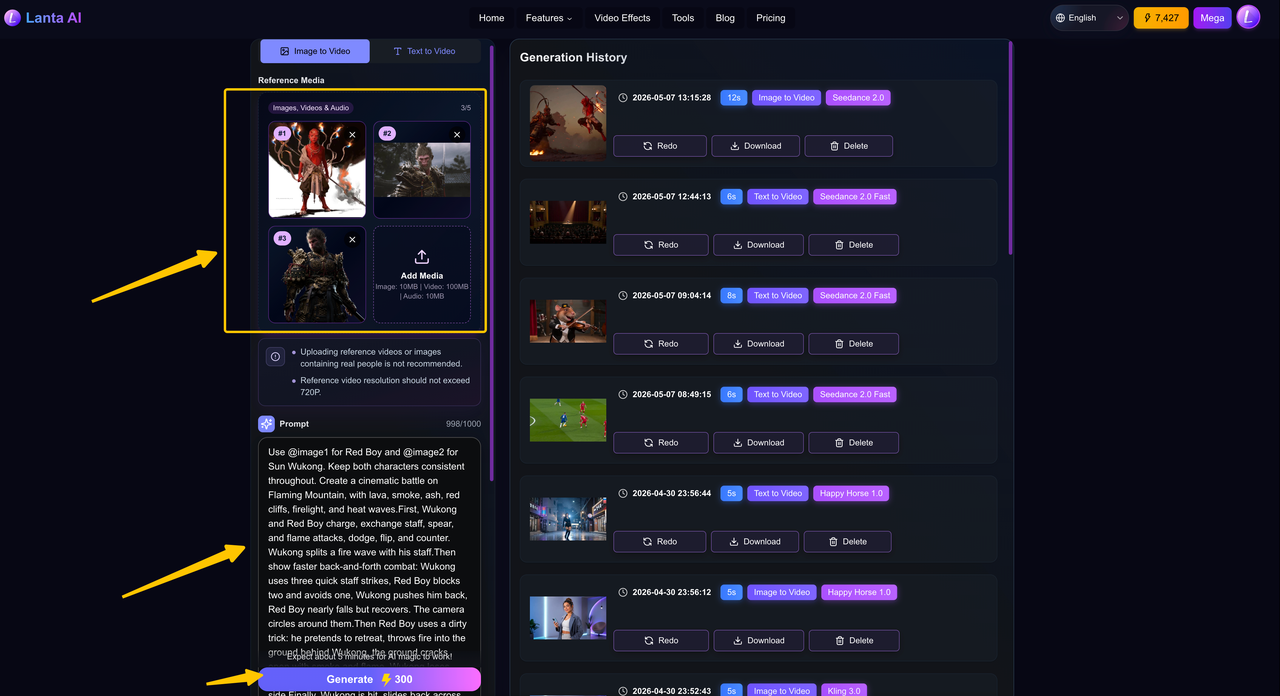Open the 08:49:15 soccer video thumbnail
This screenshot has height=696, width=1280.
click(568, 419)
